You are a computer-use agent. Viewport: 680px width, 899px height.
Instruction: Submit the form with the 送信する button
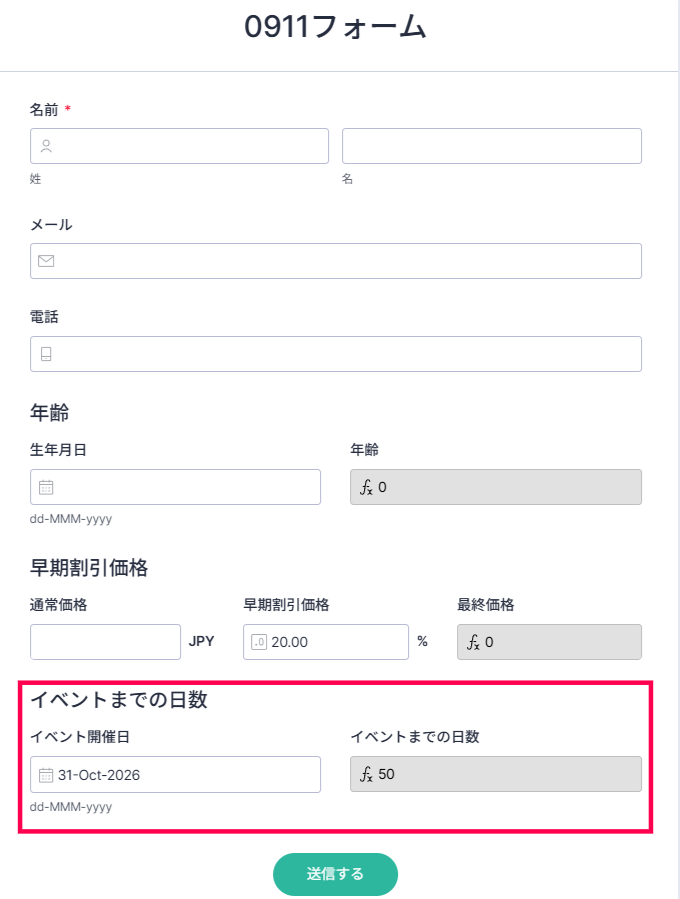click(335, 874)
